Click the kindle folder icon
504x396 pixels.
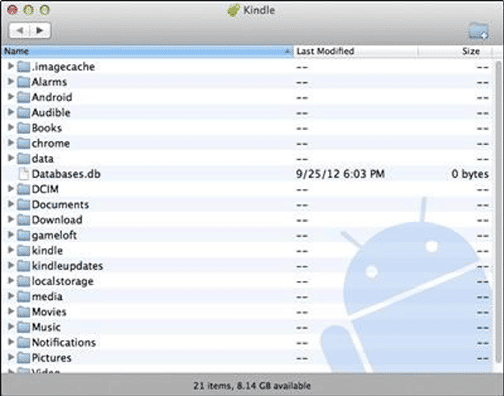click(x=24, y=251)
